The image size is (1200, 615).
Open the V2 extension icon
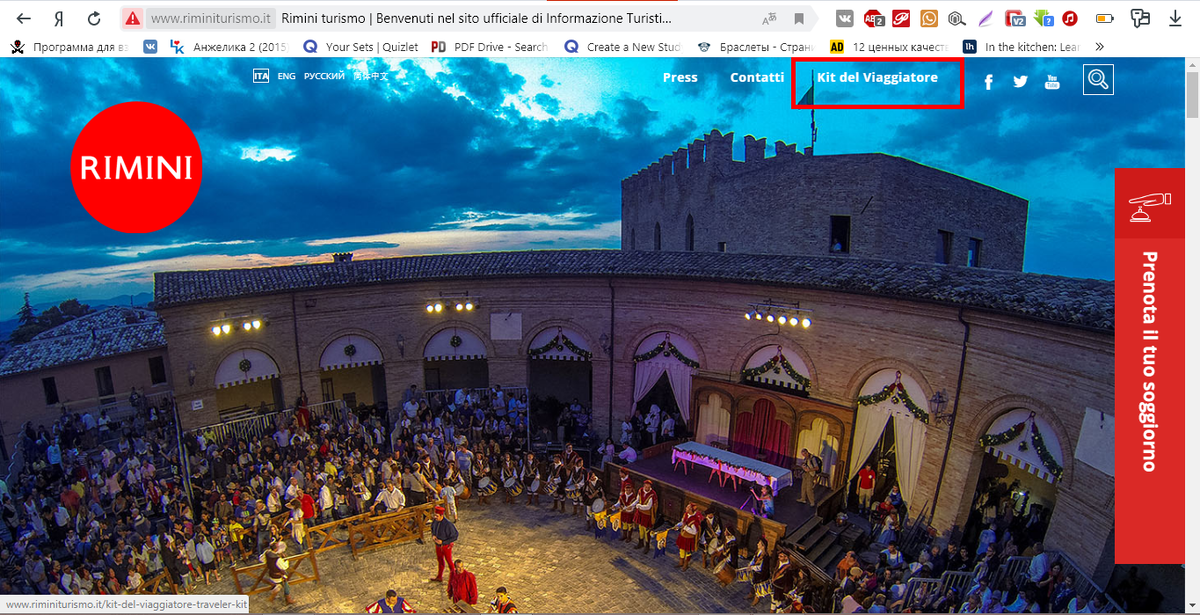[1014, 18]
